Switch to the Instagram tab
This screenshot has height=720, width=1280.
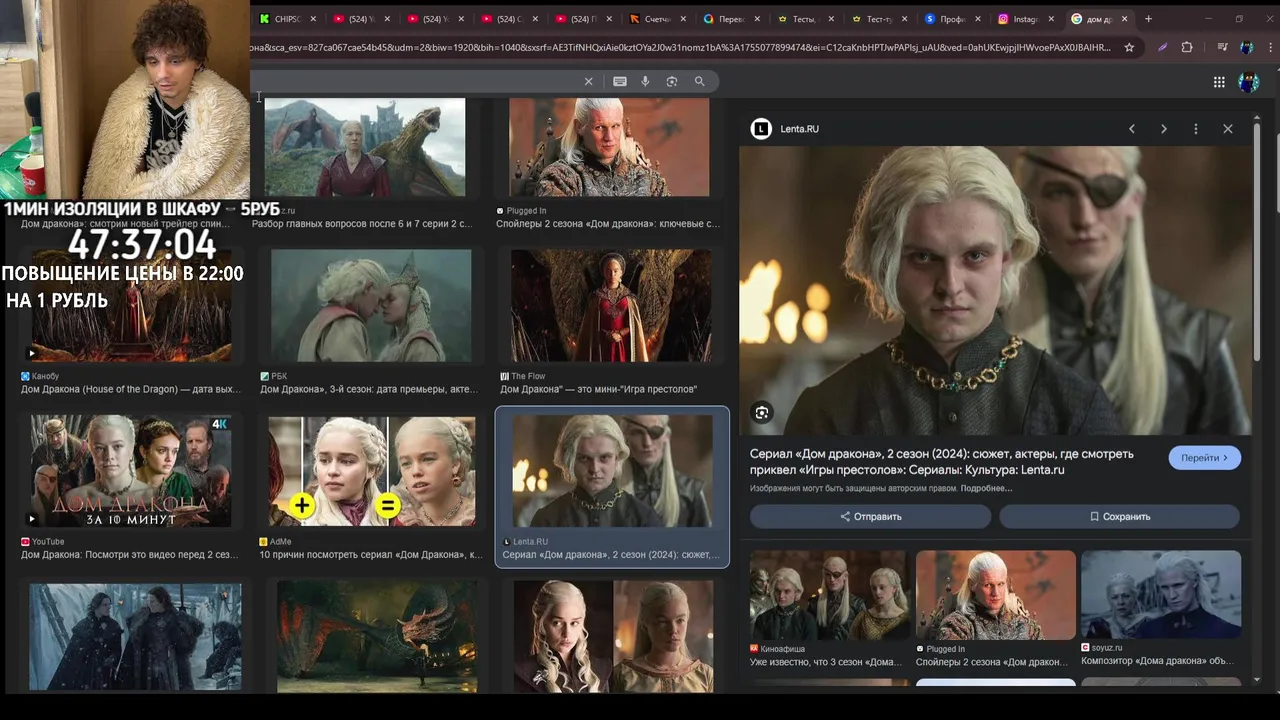[x=1025, y=19]
